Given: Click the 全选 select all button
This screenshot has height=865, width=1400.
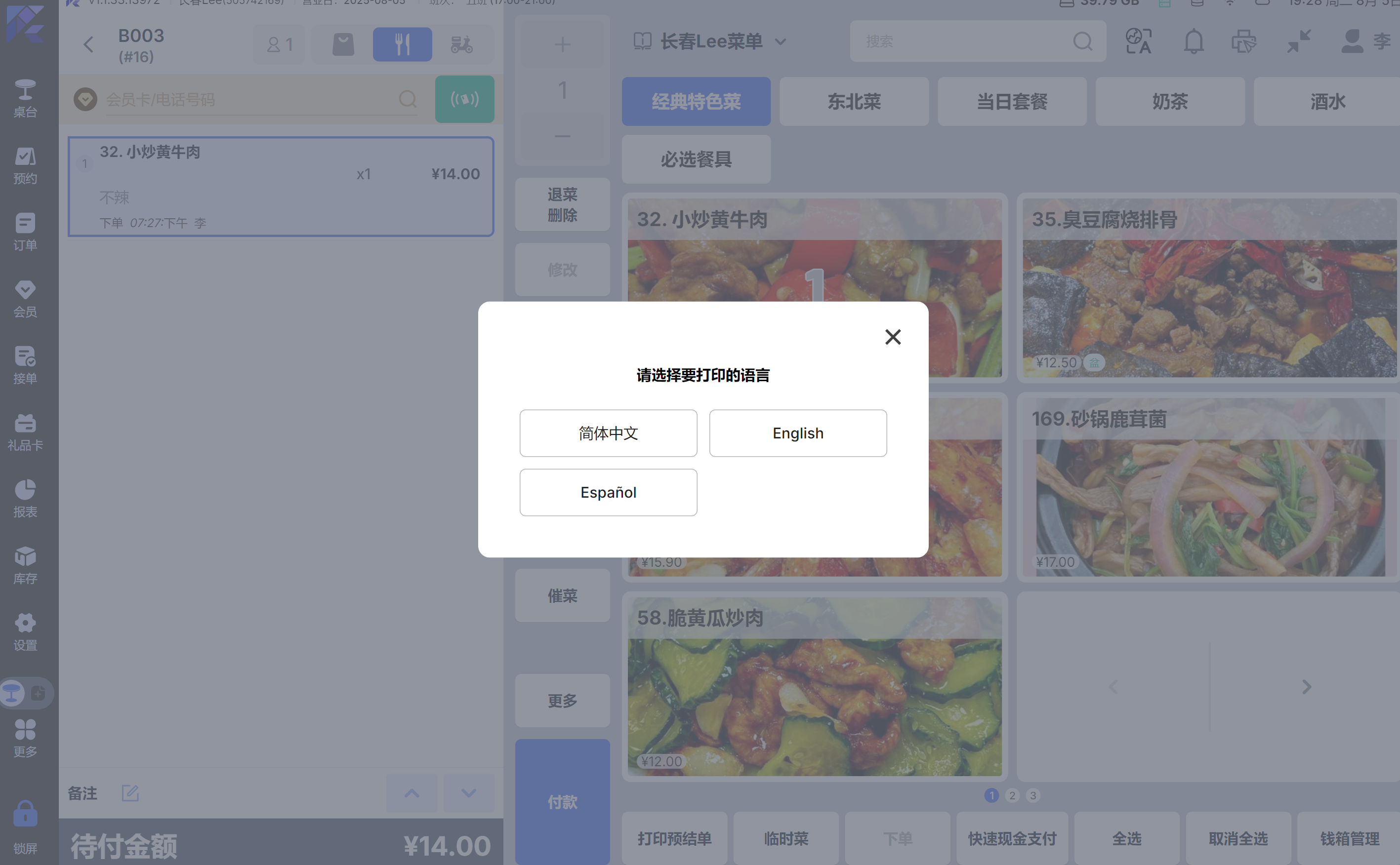Looking at the screenshot, I should coord(1126,839).
